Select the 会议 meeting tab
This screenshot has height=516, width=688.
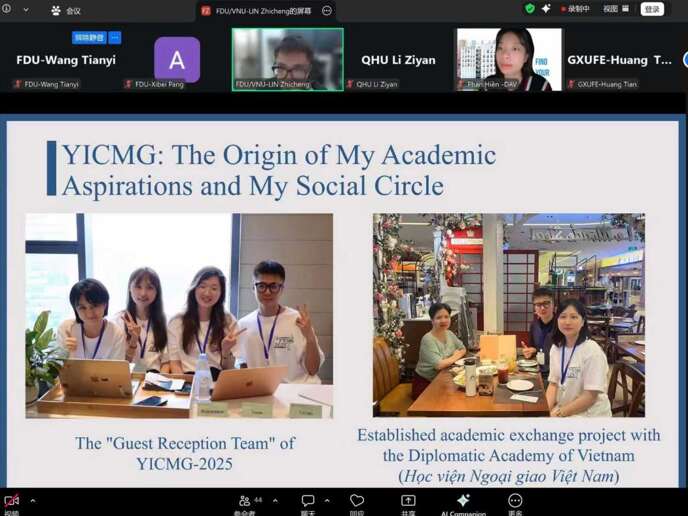(66, 11)
